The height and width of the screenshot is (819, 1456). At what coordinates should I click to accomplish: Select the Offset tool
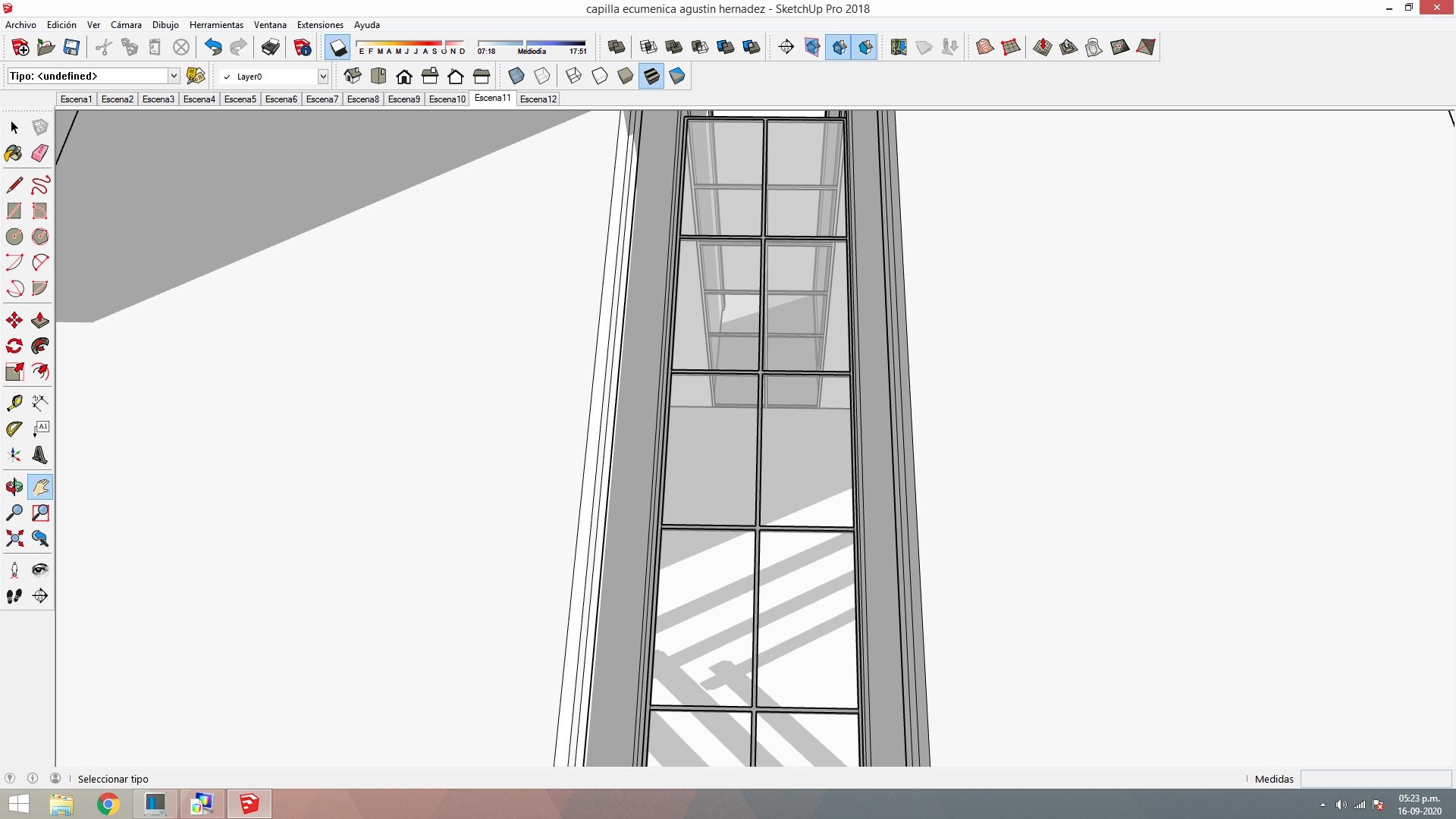point(40,372)
